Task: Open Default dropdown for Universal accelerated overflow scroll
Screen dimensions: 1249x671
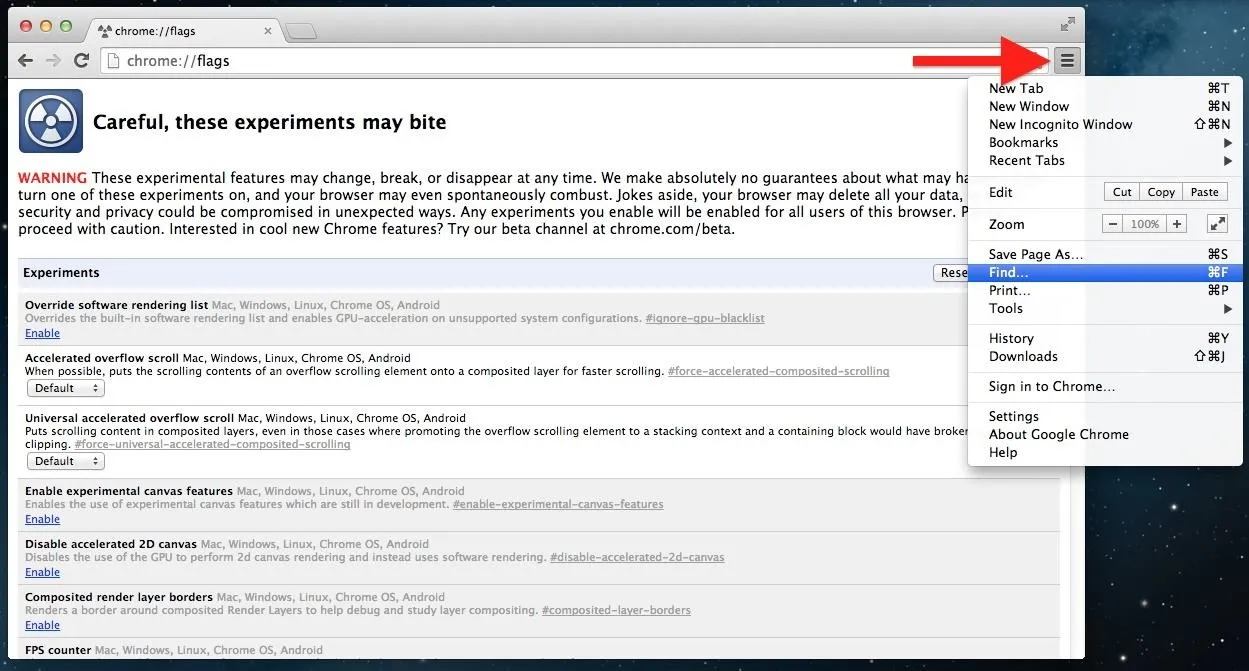Action: [65, 461]
